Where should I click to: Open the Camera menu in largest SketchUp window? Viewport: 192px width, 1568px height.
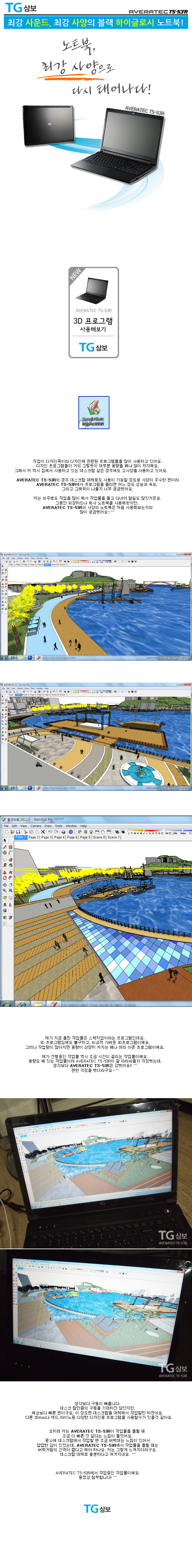click(36, 826)
